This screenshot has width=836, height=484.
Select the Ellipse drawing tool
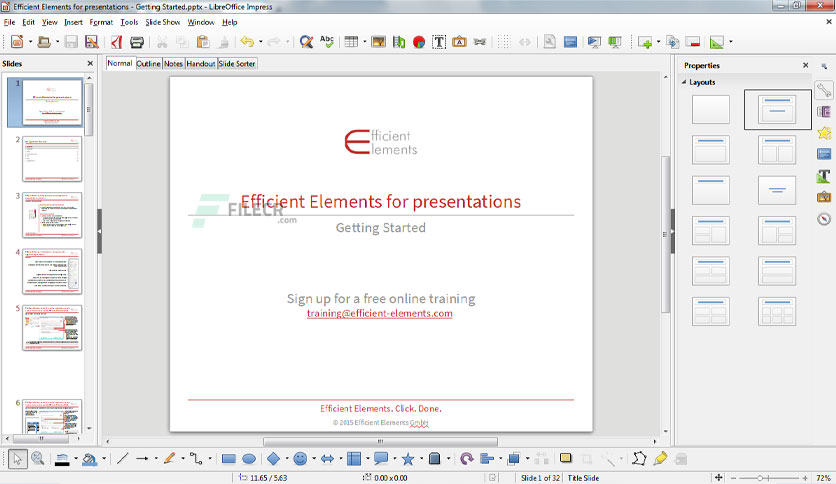[x=249, y=459]
